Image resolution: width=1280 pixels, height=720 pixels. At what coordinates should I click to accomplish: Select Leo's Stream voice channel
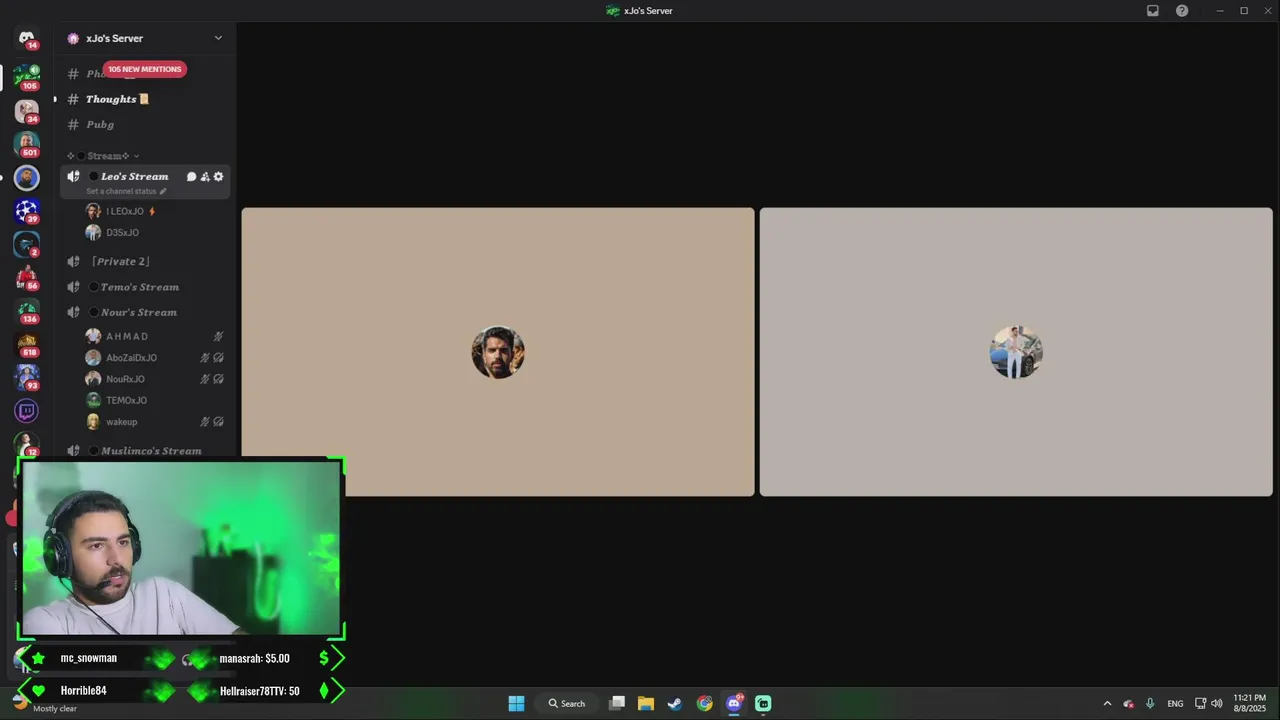pyautogui.click(x=134, y=177)
